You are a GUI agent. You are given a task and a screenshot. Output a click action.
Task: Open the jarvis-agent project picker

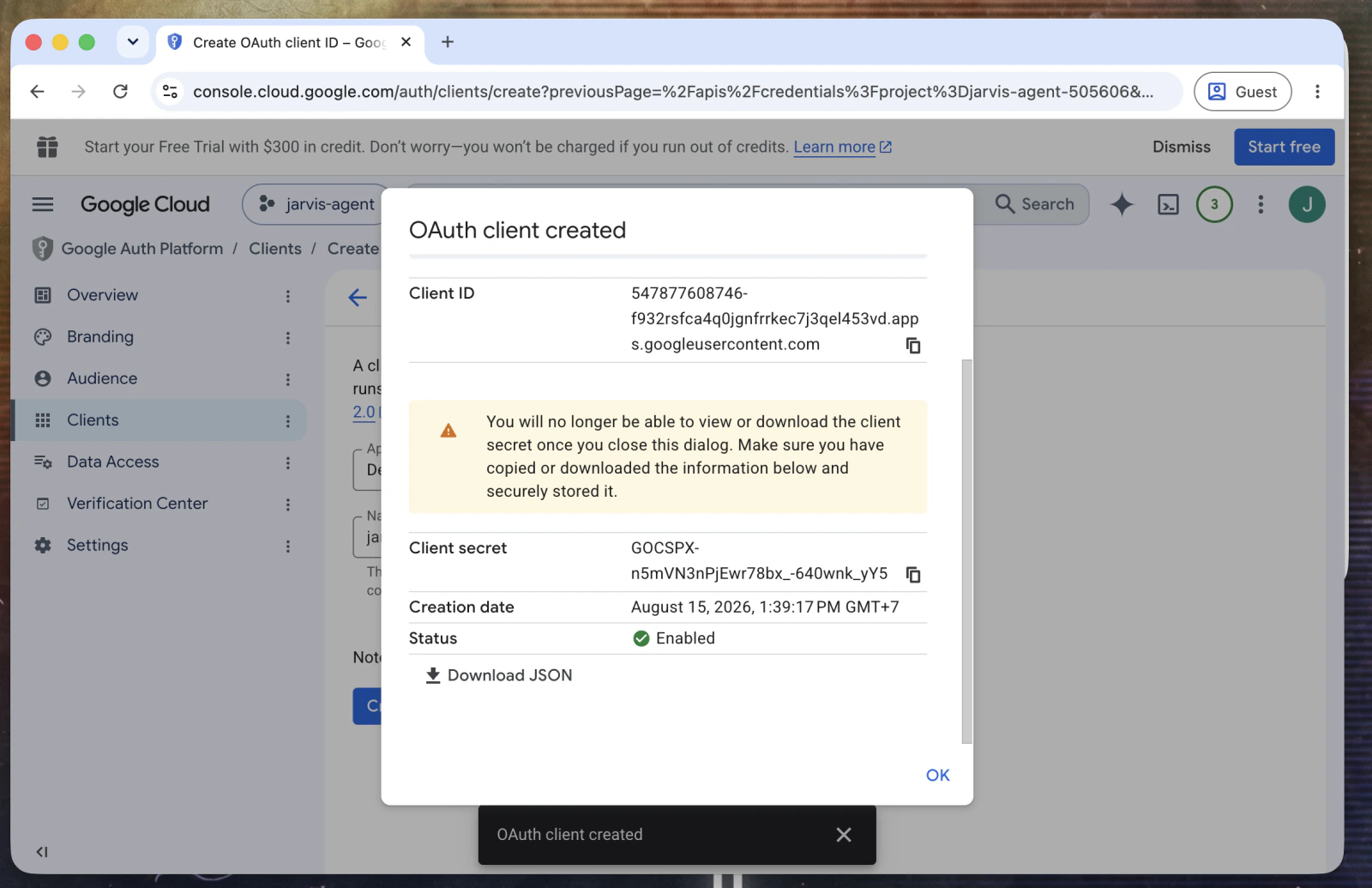[x=317, y=204]
